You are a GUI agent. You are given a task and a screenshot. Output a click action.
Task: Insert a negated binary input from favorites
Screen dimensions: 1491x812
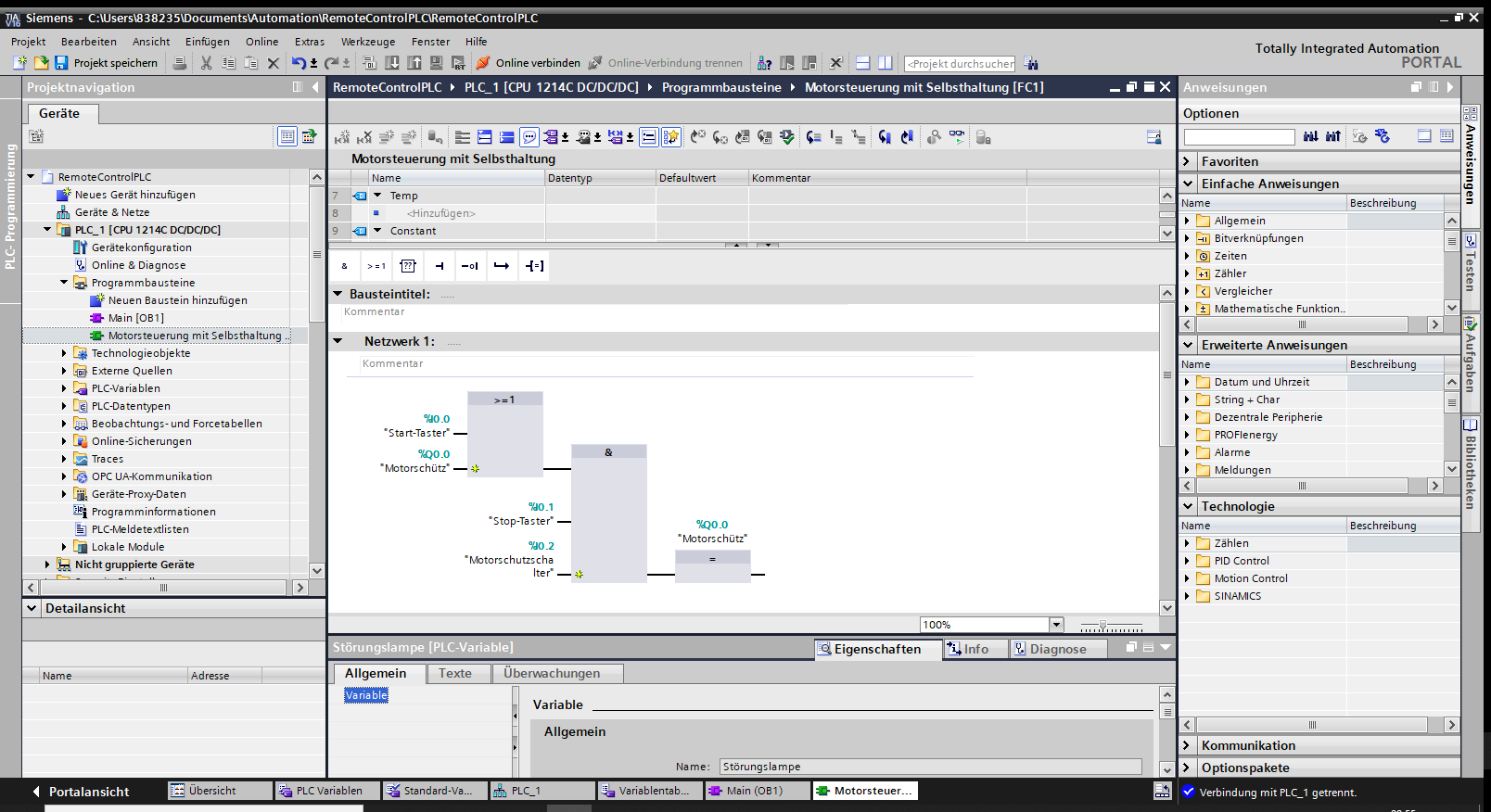(x=470, y=266)
